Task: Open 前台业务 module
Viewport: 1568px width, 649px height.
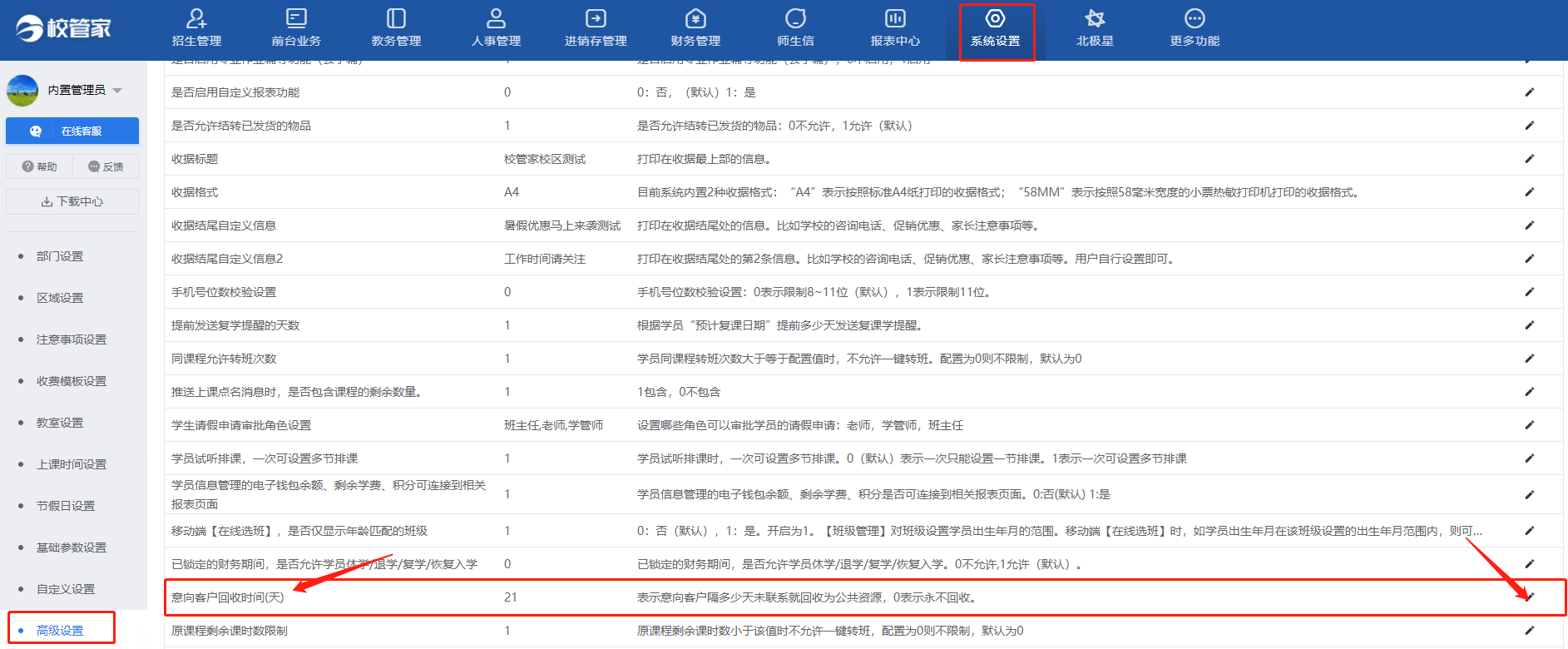Action: coord(296,29)
